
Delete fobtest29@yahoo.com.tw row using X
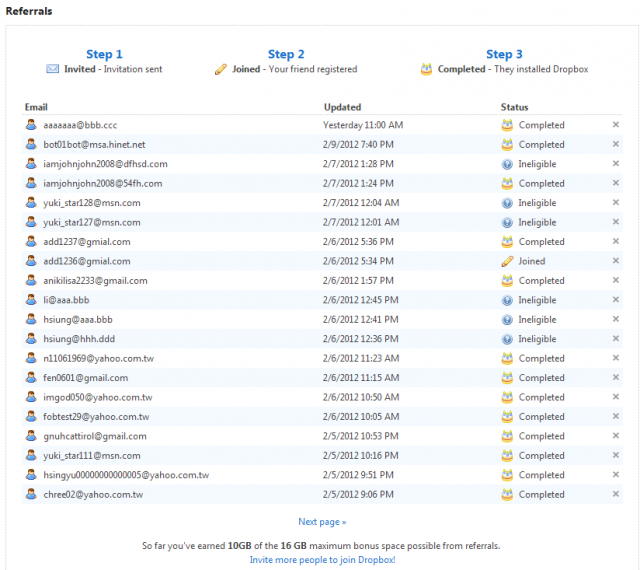pos(616,416)
